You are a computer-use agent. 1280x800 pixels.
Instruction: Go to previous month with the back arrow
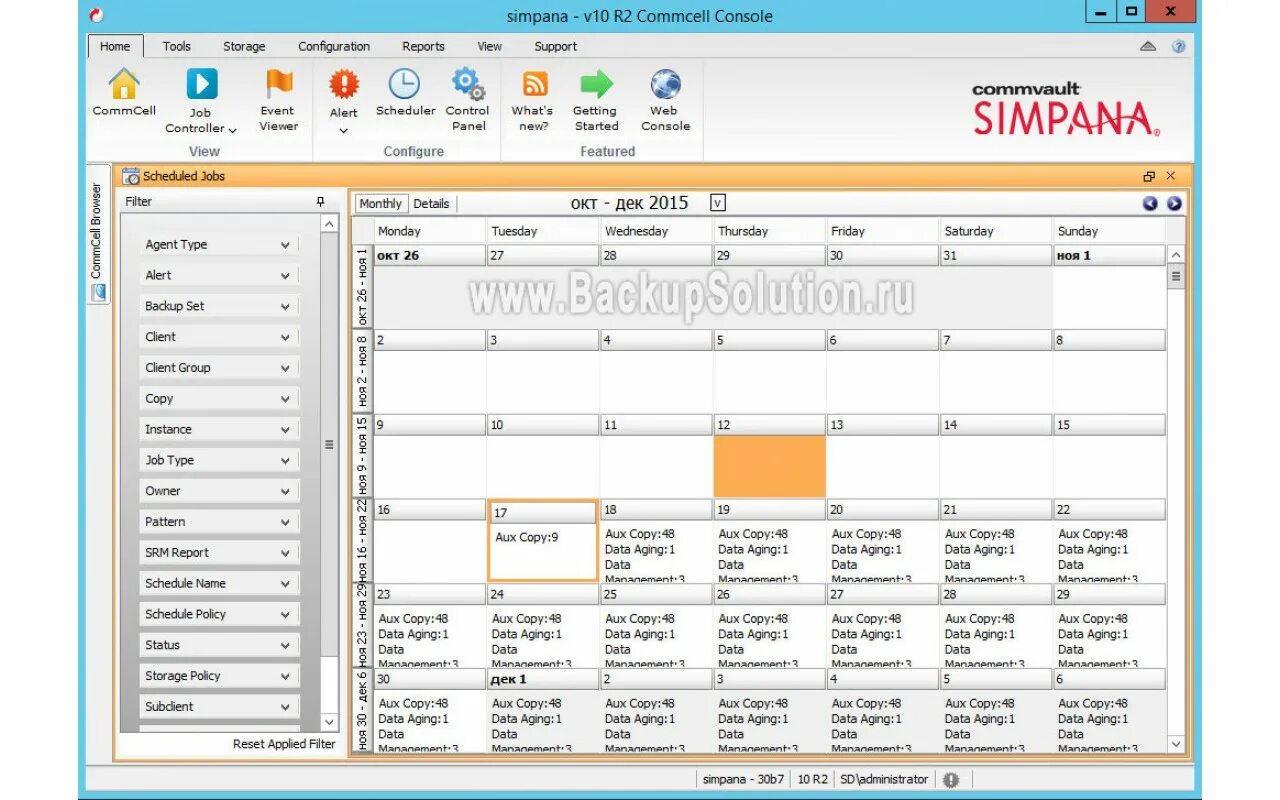point(1150,203)
